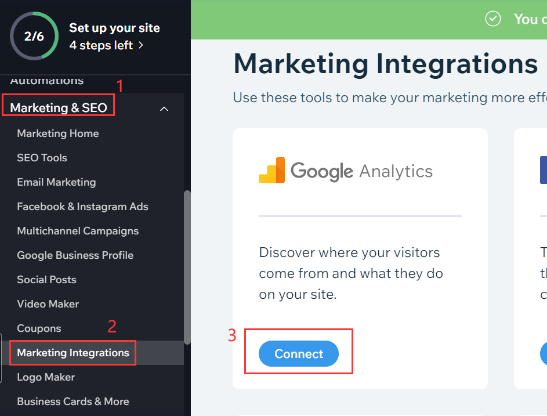This screenshot has height=416, width=547.
Task: Click the Google Analytics bar chart logo
Action: click(272, 170)
